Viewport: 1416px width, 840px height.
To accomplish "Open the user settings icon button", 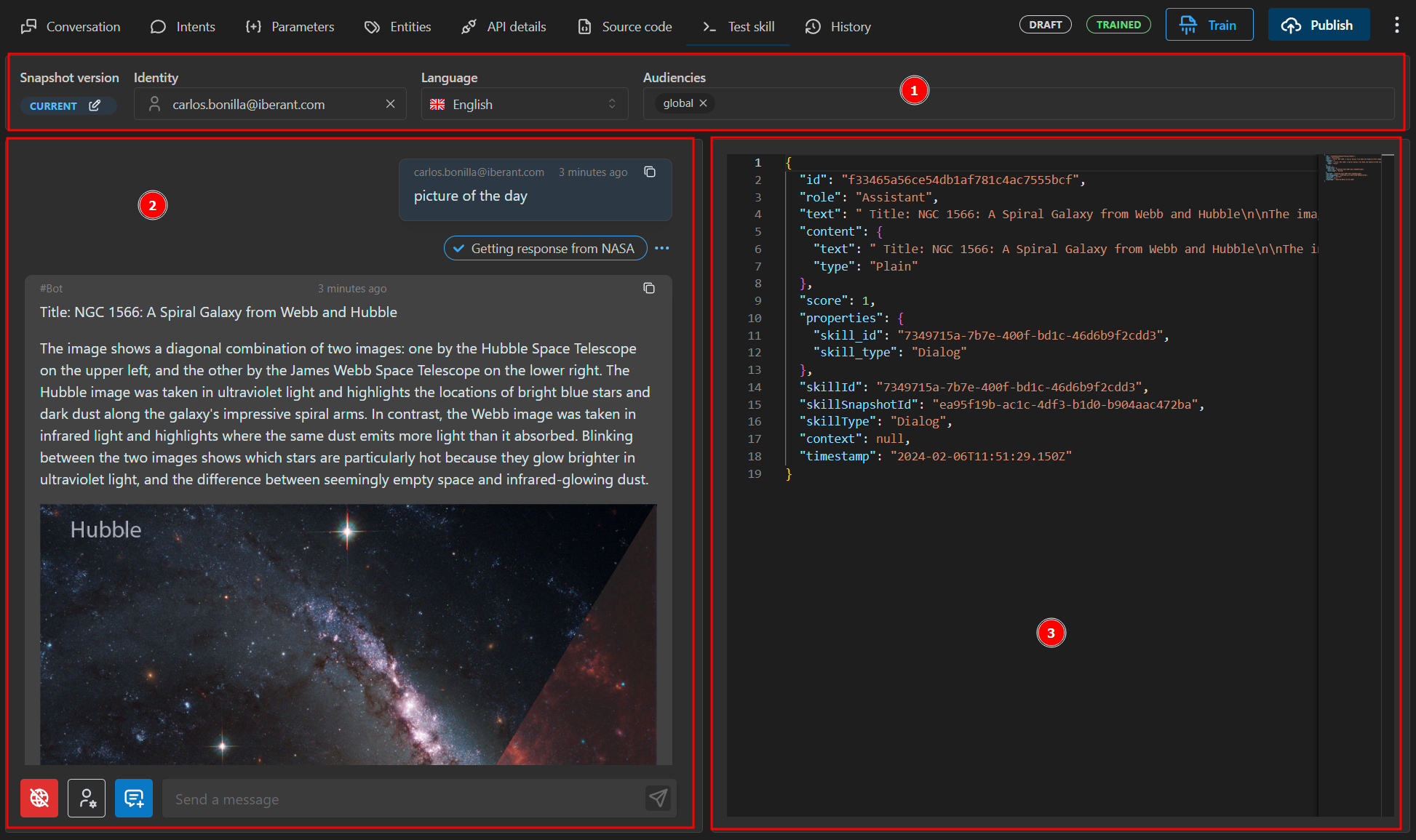I will pyautogui.click(x=87, y=798).
